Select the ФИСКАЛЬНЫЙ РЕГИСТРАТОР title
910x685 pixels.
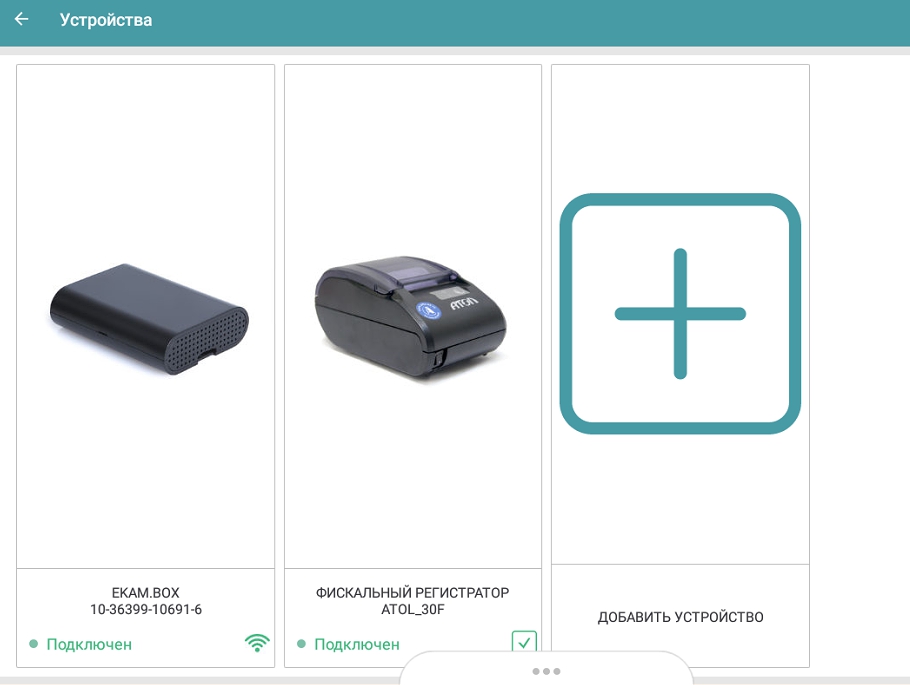pos(413,593)
